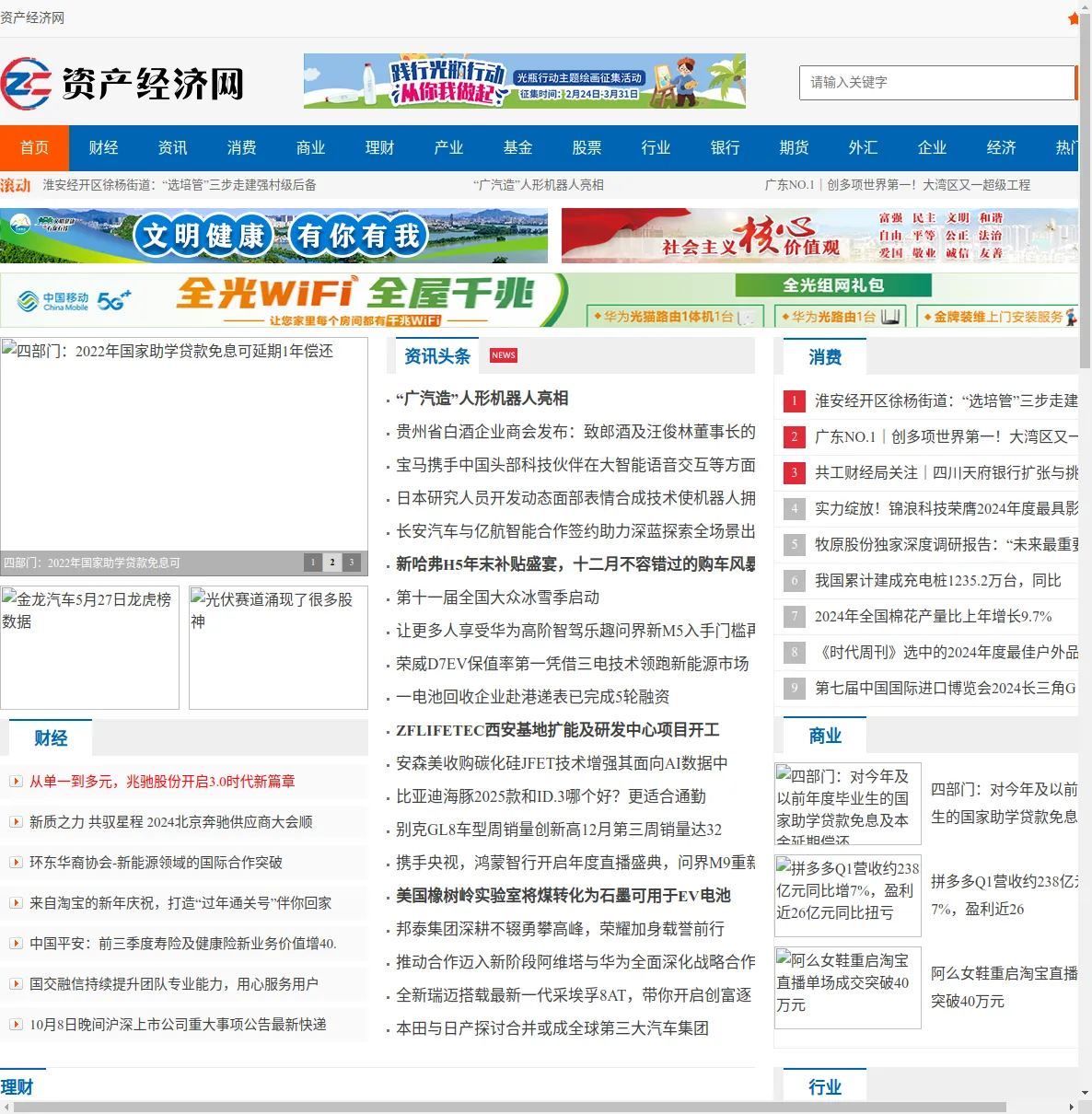The height and width of the screenshot is (1114, 1092).
Task: Click rank badge 5 in 消费 list
Action: click(794, 545)
